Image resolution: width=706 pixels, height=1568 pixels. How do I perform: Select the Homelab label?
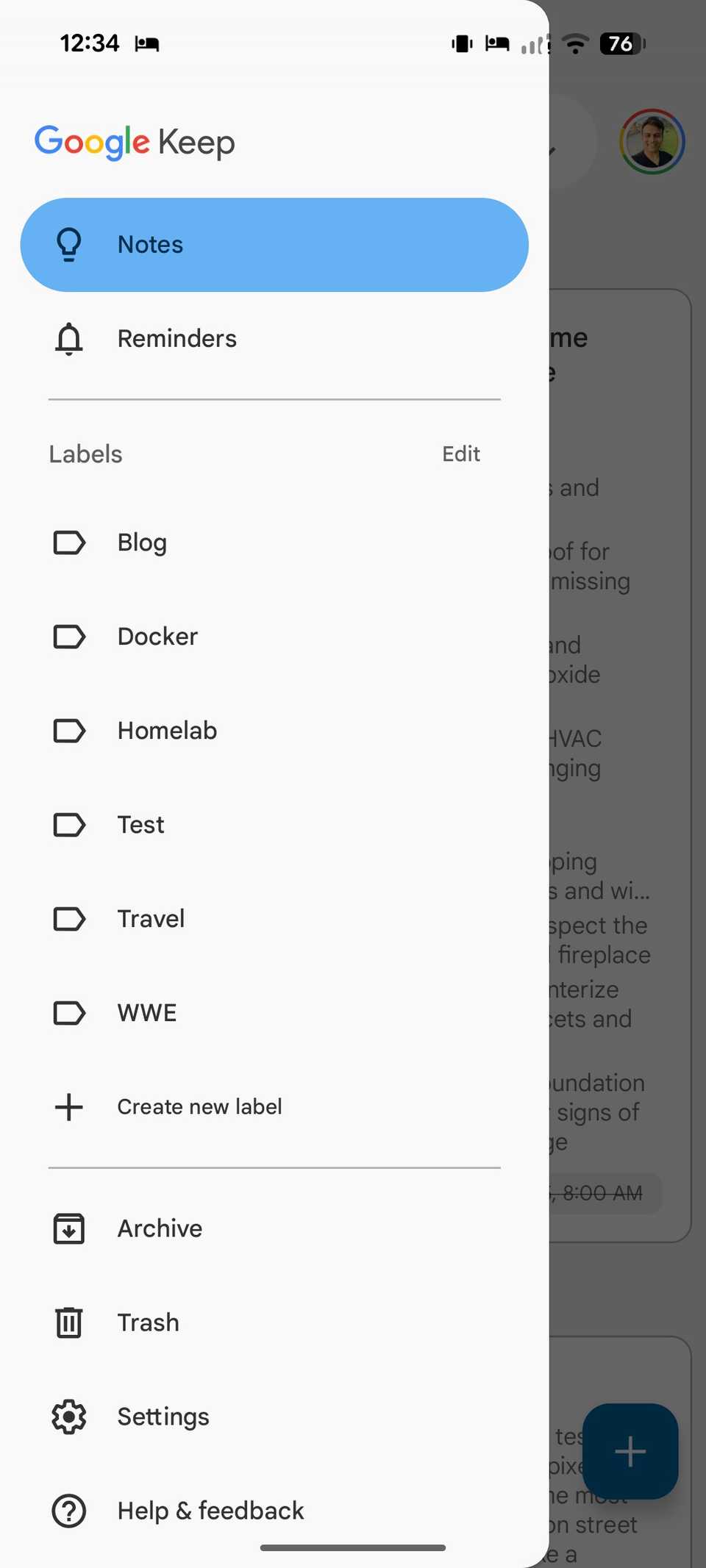click(167, 731)
